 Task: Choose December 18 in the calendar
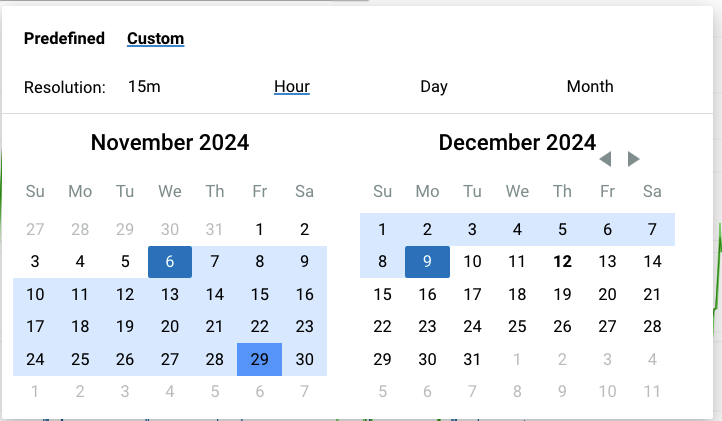517,294
